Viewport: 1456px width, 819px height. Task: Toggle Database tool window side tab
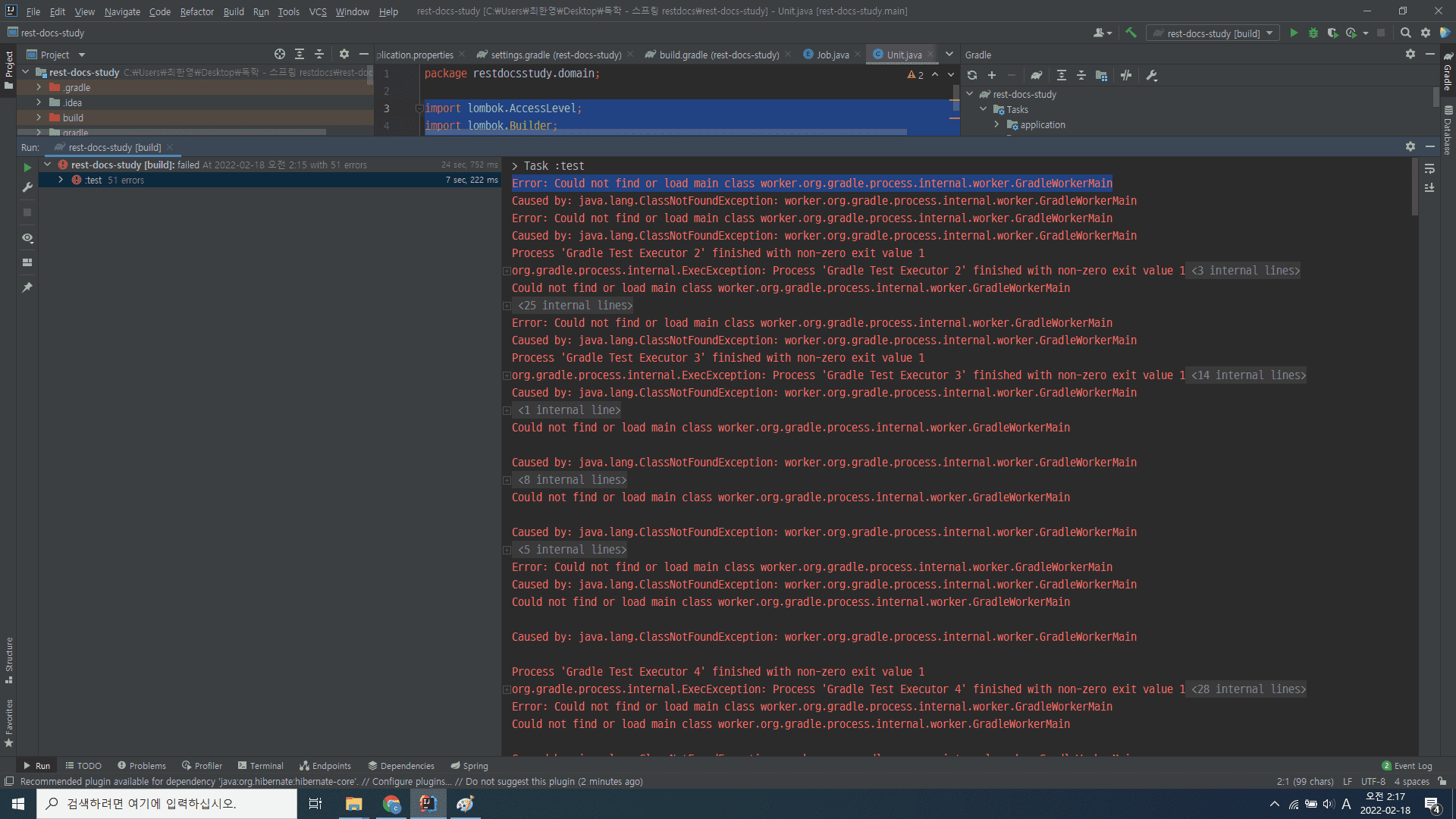[x=1448, y=130]
